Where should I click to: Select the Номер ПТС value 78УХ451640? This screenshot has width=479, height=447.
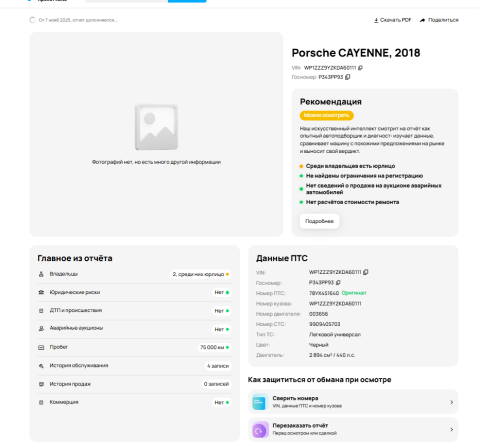[x=324, y=293]
